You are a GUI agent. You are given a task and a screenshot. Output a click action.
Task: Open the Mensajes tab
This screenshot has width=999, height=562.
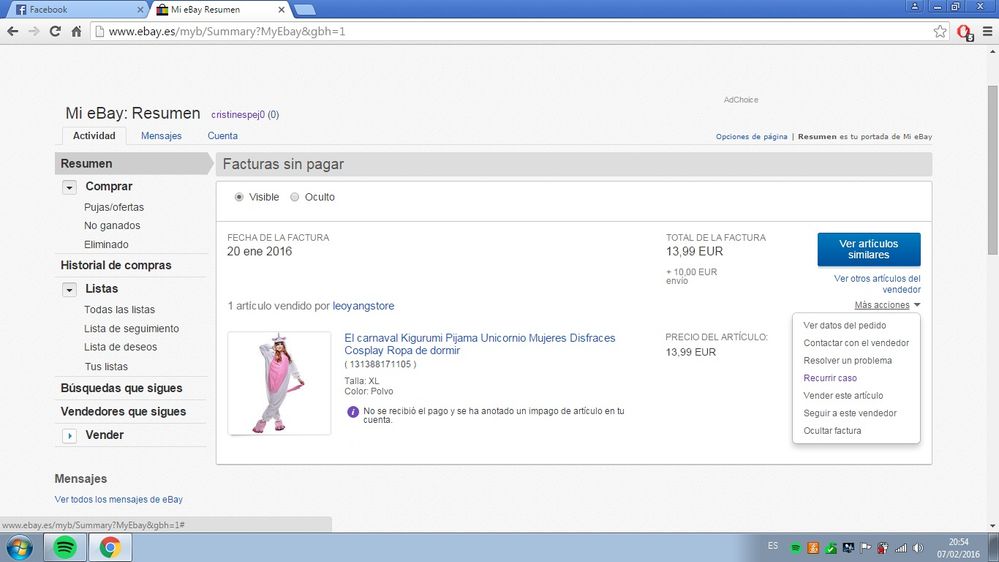point(161,136)
